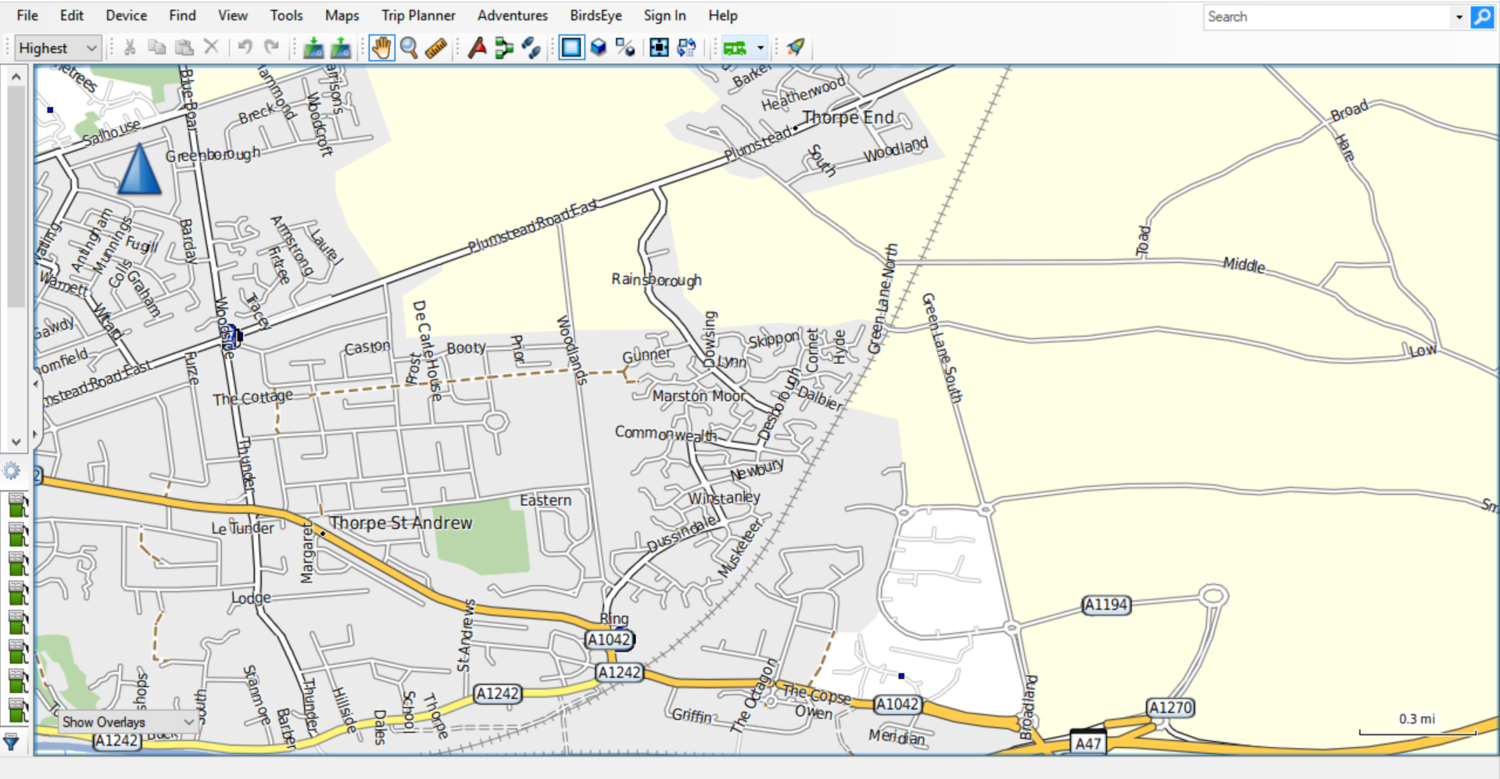This screenshot has height=779, width=1500.
Task: Click the Green Lane South label
Action: click(x=942, y=347)
